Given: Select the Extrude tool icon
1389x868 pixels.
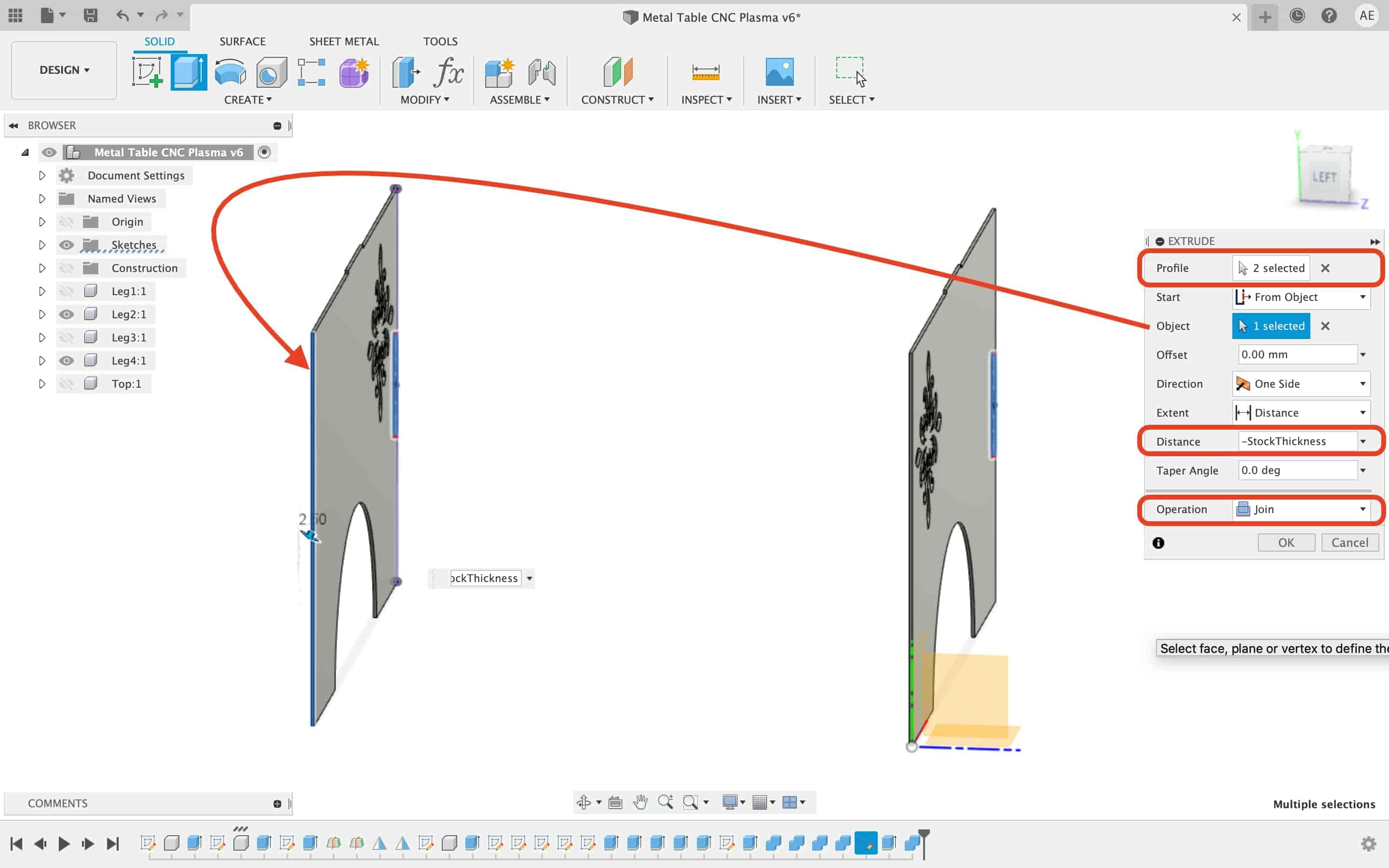Looking at the screenshot, I should 189,72.
